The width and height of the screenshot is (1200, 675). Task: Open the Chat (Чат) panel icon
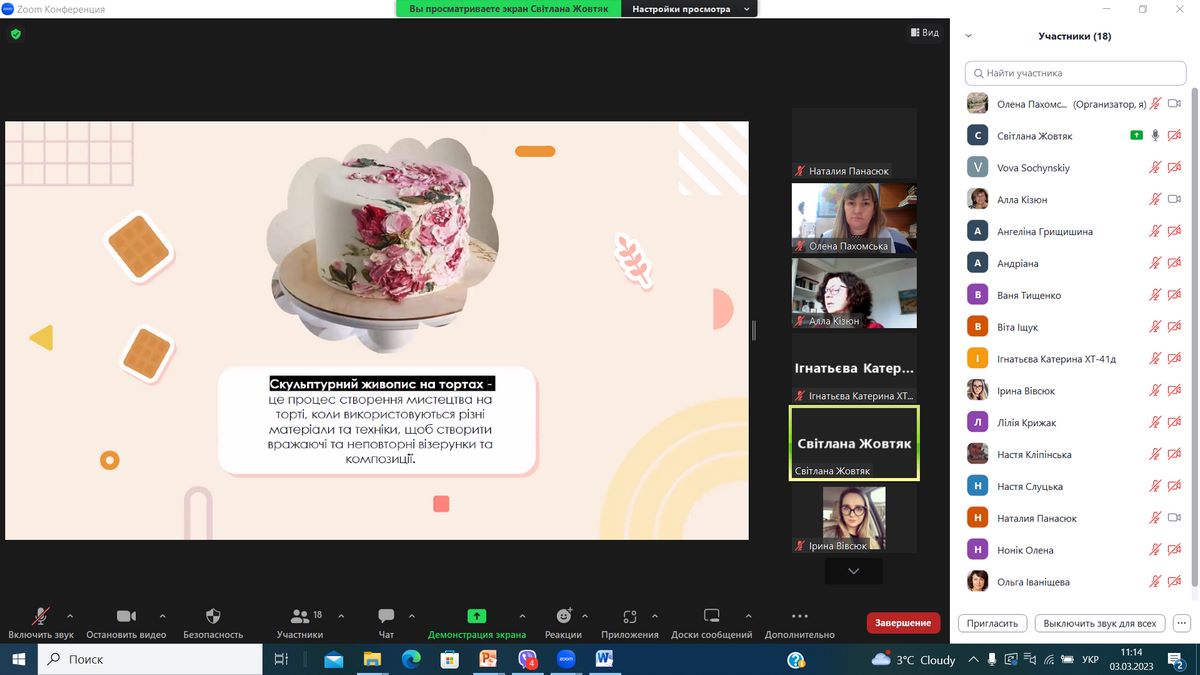pyautogui.click(x=386, y=616)
